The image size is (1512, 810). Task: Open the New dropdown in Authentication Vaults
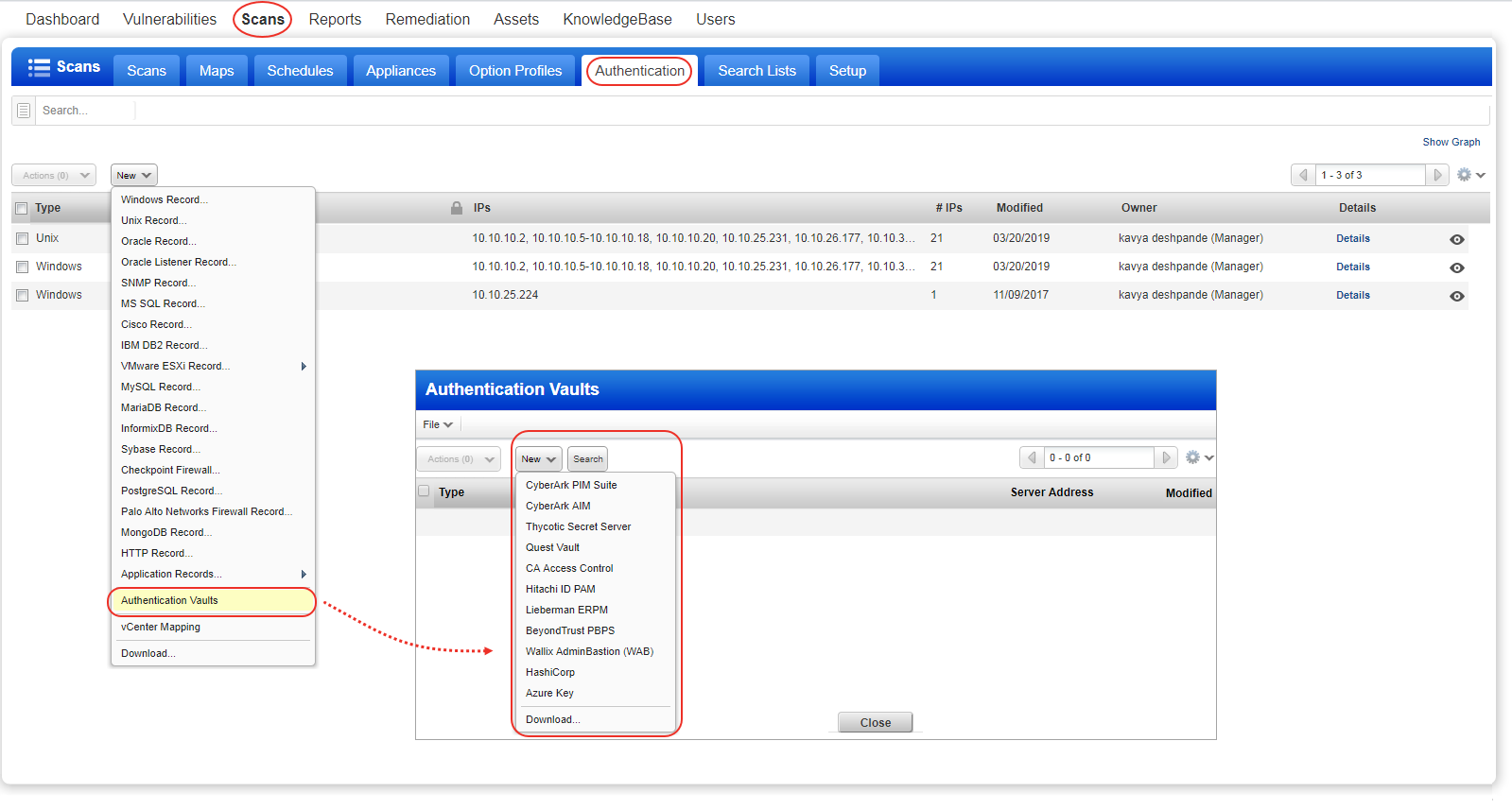(x=539, y=458)
